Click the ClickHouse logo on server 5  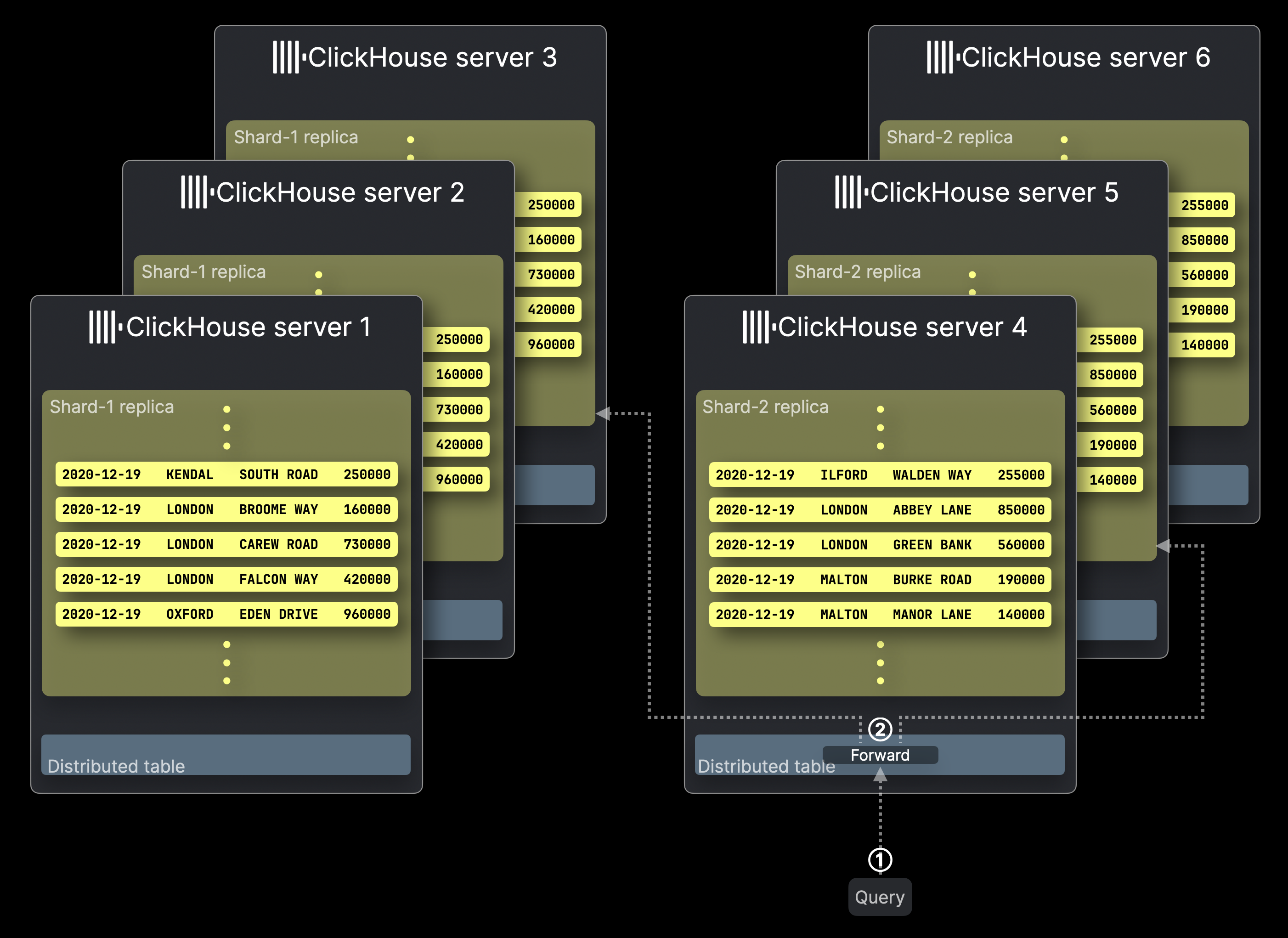[x=851, y=192]
